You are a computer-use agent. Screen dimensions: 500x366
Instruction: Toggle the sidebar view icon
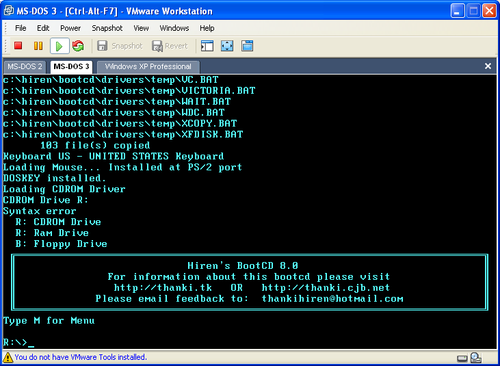[x=207, y=46]
